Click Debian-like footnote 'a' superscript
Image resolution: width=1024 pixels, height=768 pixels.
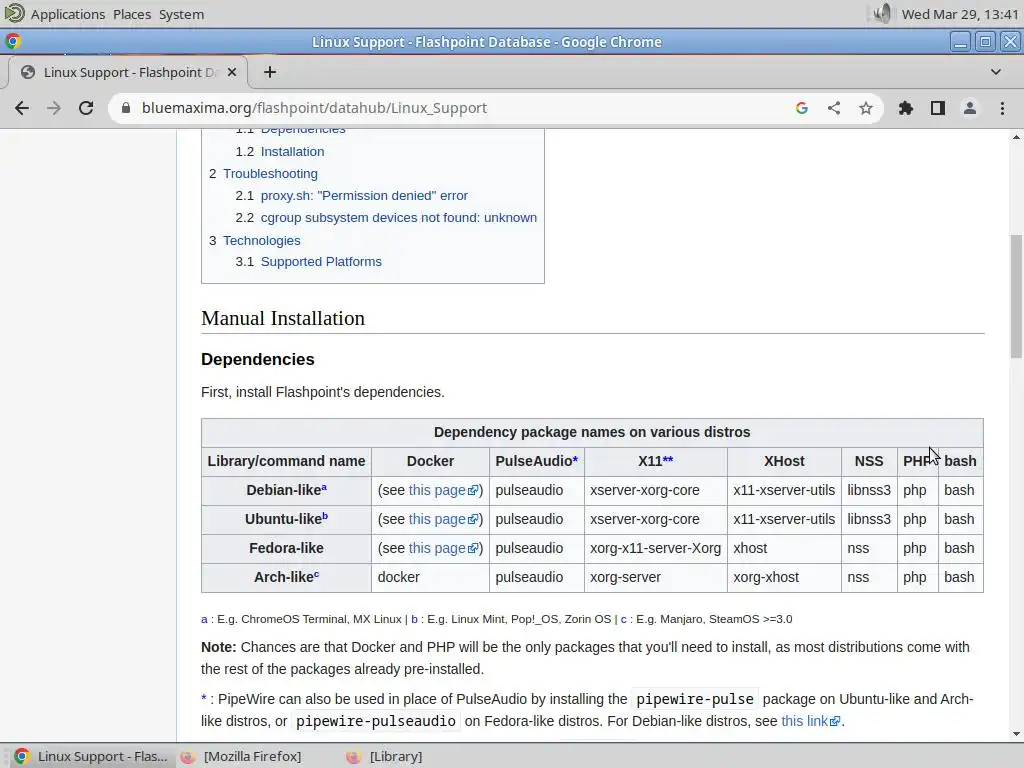324,487
